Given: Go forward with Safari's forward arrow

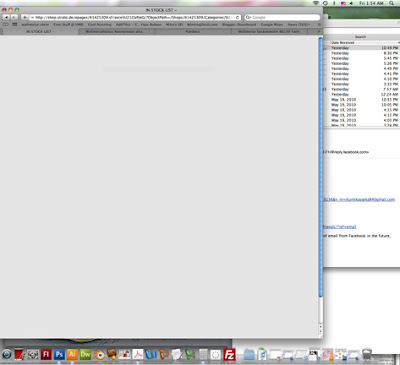Looking at the screenshot, I should [x=14, y=17].
